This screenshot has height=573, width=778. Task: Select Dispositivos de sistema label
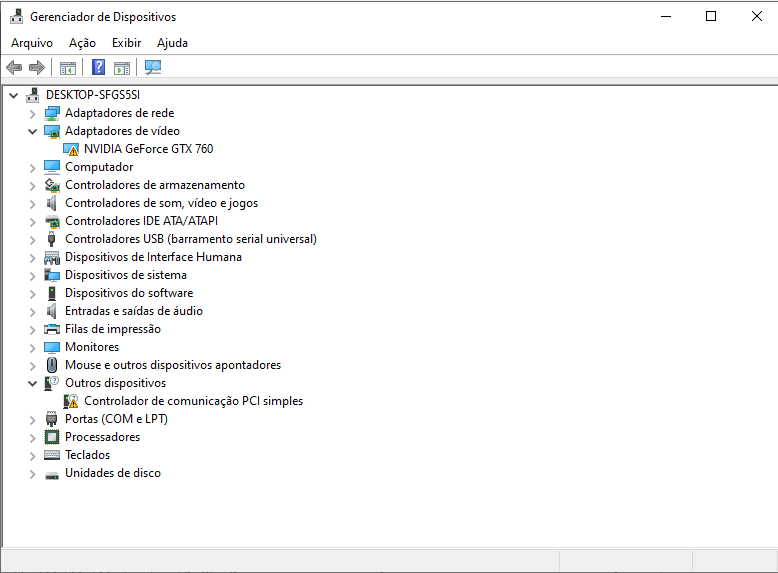[126, 275]
